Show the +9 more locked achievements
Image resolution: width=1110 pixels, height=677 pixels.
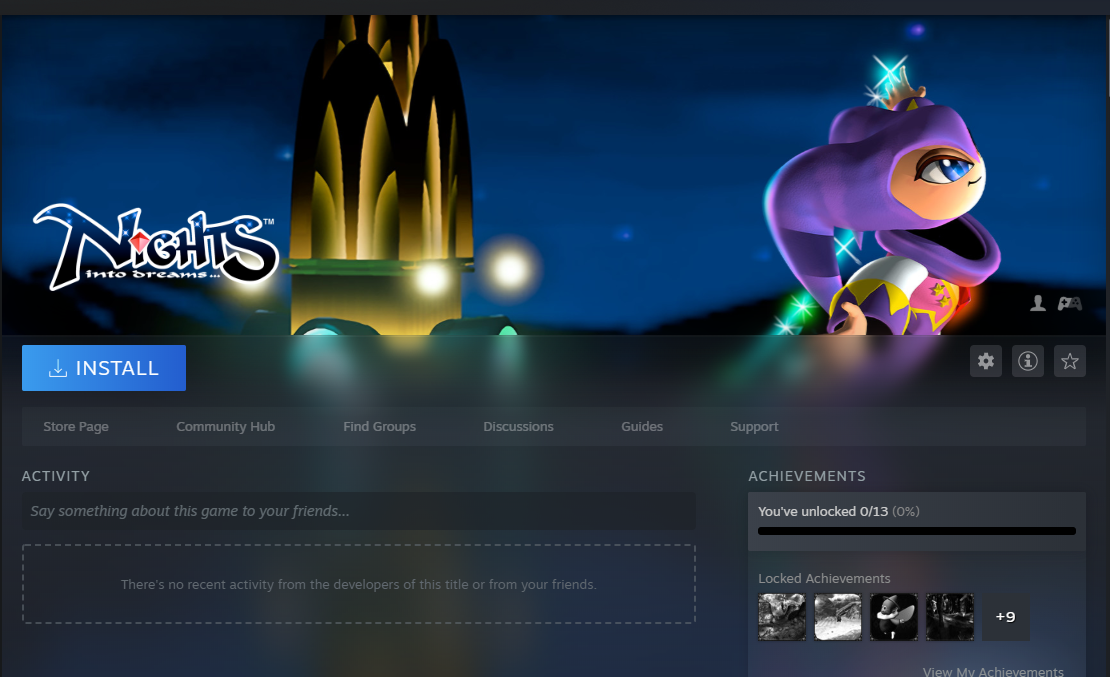(1005, 617)
